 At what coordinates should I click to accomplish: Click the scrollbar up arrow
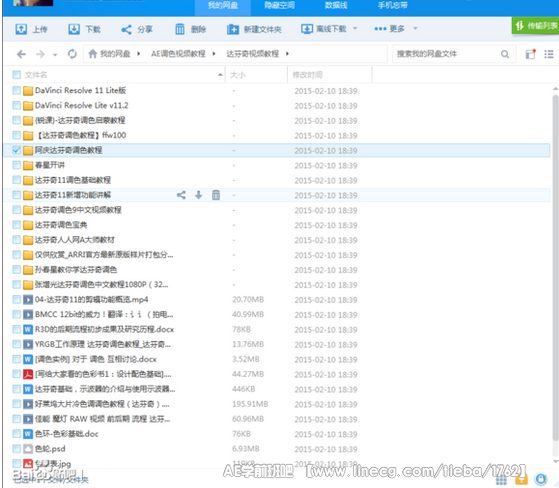[x=555, y=89]
